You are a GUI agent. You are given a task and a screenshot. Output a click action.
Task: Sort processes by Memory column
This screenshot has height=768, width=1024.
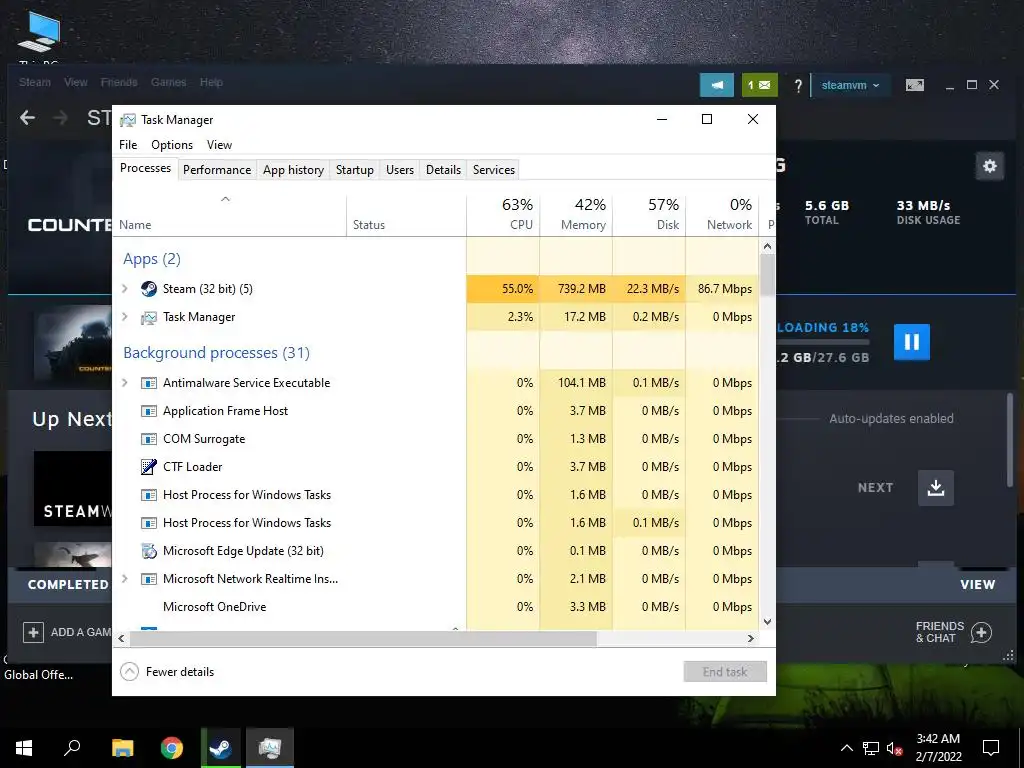pos(576,215)
